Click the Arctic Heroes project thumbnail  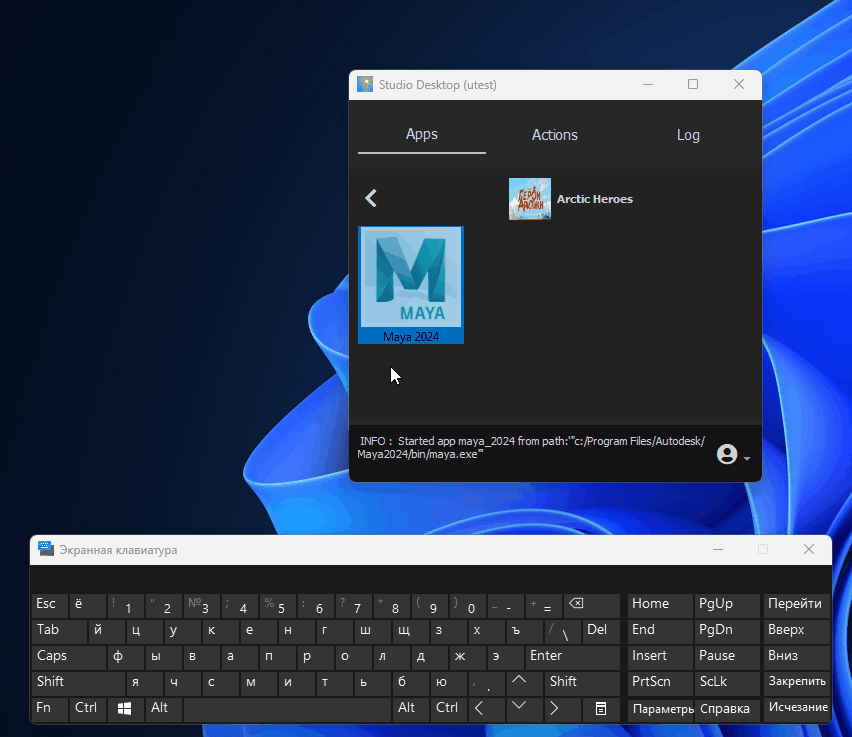click(529, 199)
